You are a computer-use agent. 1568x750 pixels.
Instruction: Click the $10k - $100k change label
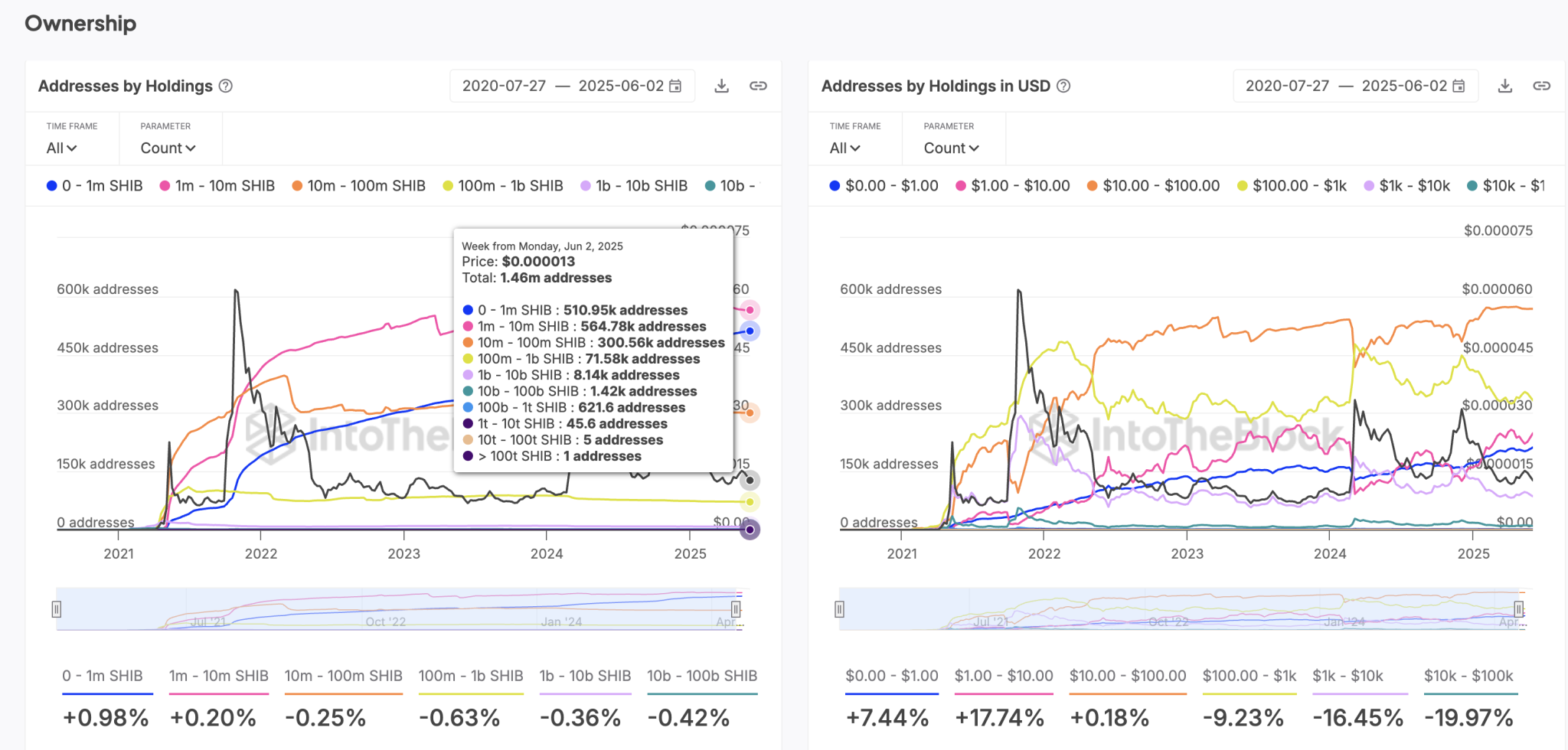coord(1468,718)
